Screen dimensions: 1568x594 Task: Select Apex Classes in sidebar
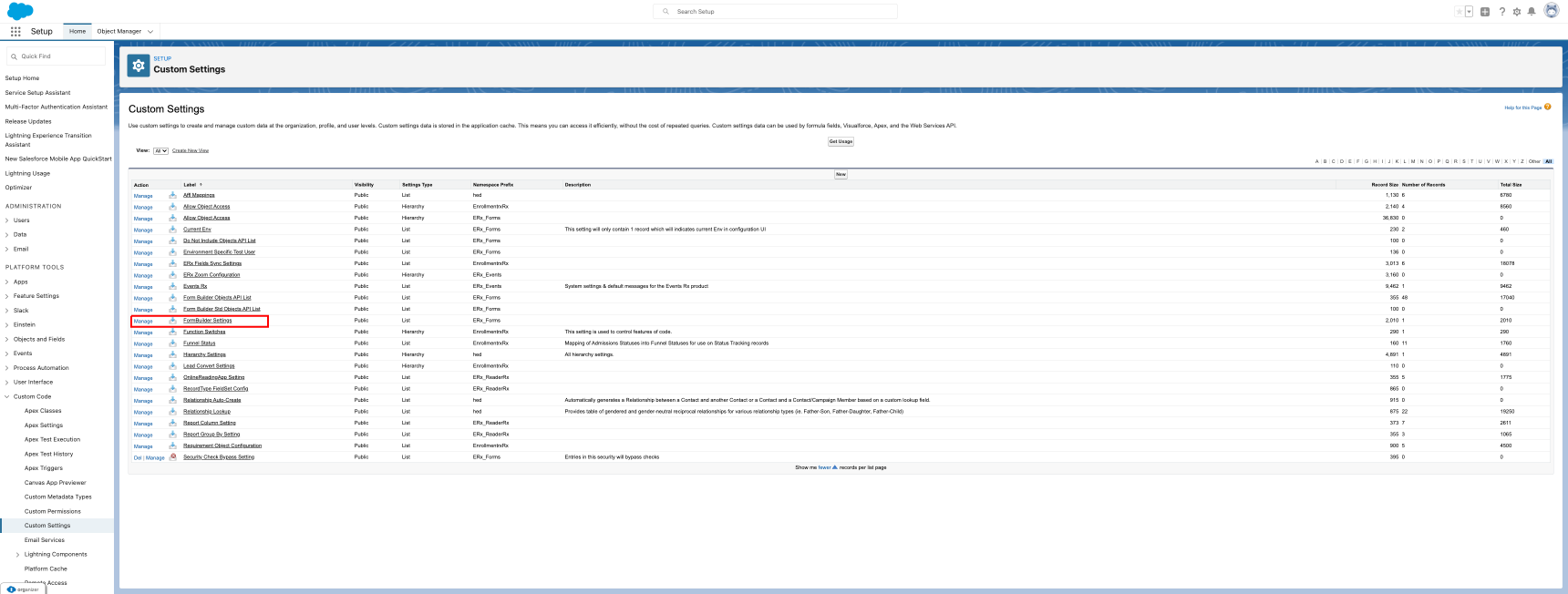click(43, 411)
